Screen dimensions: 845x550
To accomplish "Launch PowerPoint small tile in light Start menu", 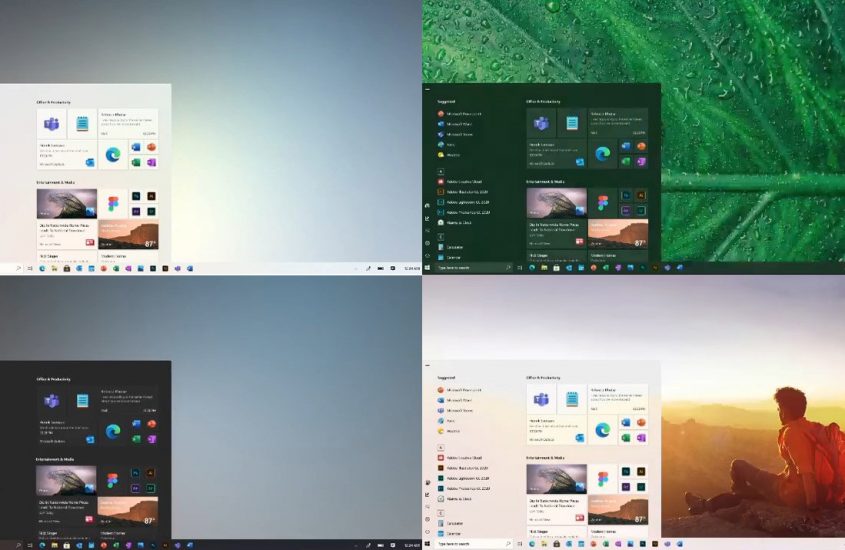I will click(151, 147).
